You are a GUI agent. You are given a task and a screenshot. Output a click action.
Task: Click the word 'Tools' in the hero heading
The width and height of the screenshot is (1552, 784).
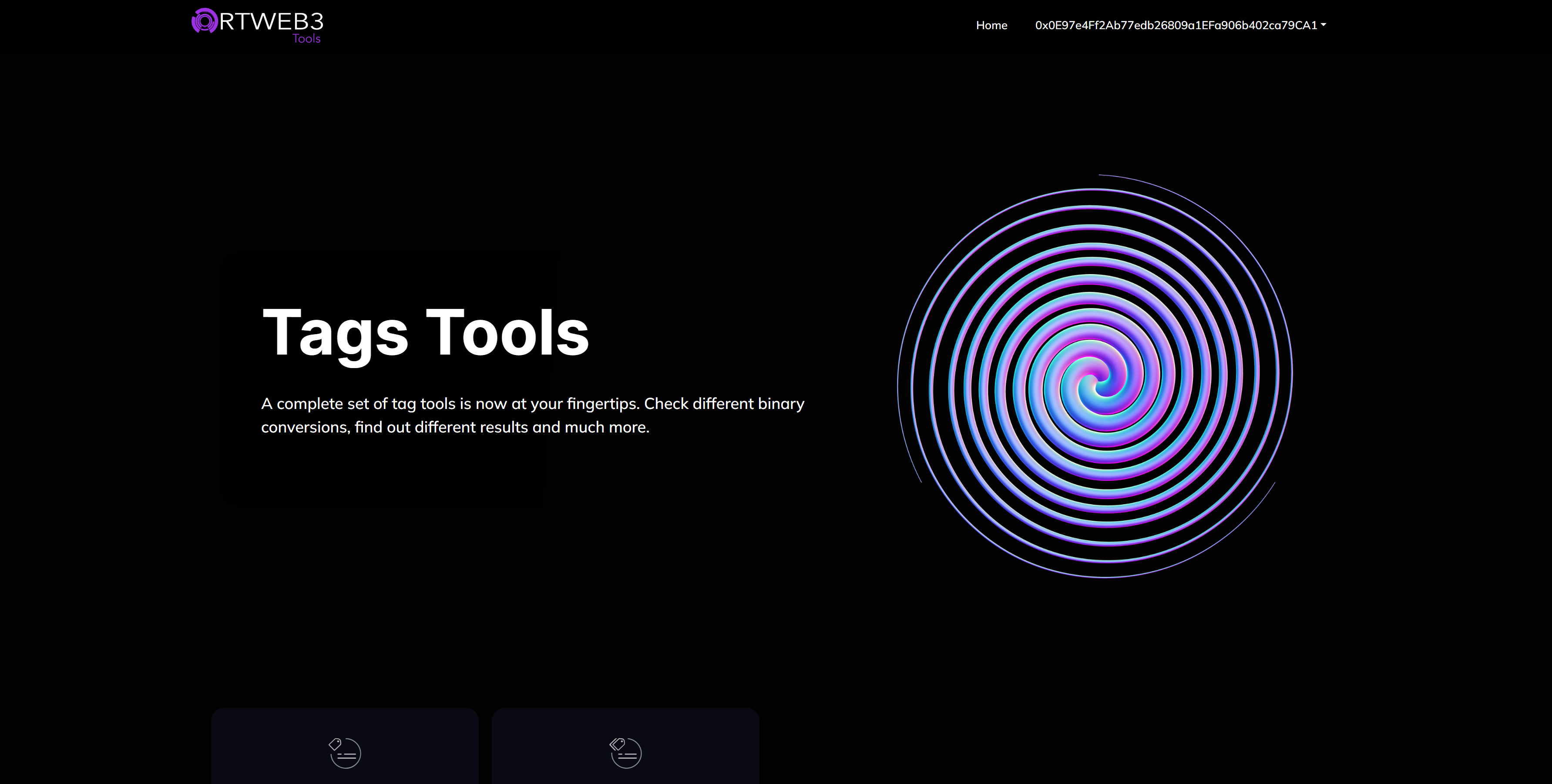coord(507,332)
